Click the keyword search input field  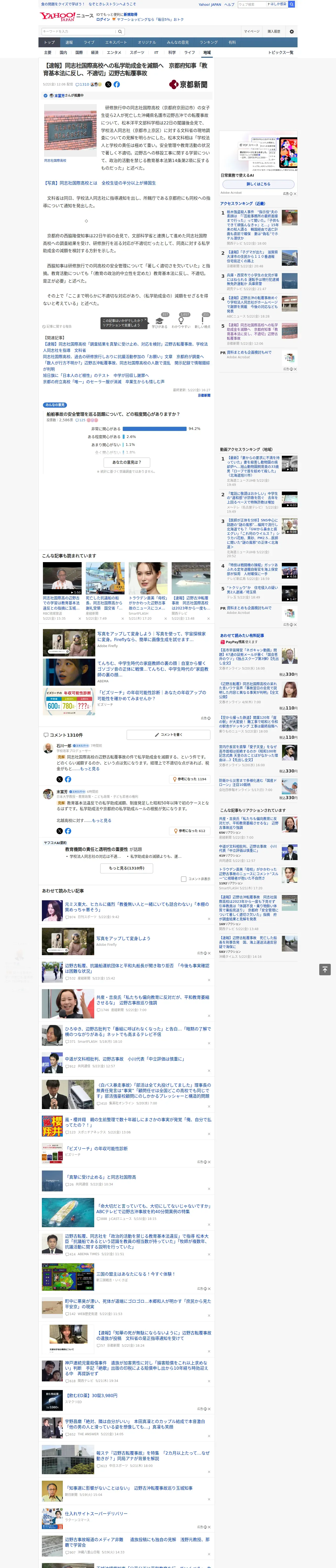79,32
